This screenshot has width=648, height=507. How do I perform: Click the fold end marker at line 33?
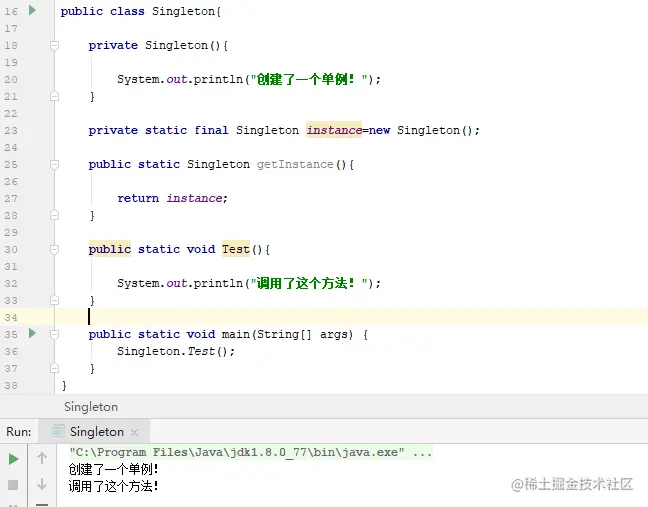pyautogui.click(x=54, y=300)
